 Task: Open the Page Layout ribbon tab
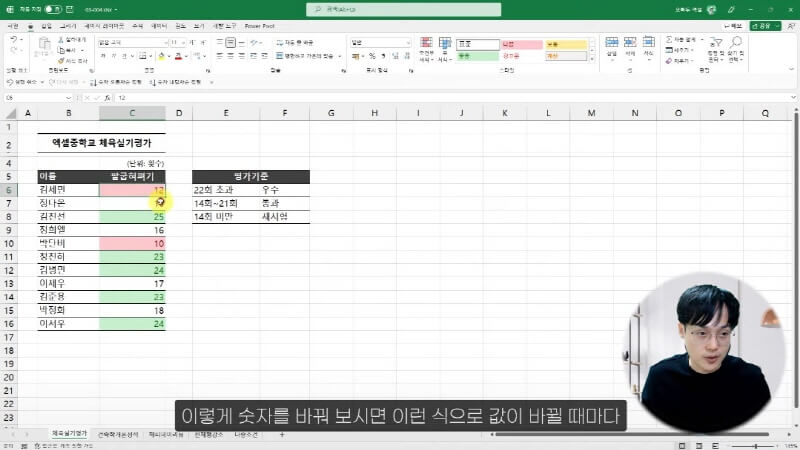pyautogui.click(x=104, y=26)
